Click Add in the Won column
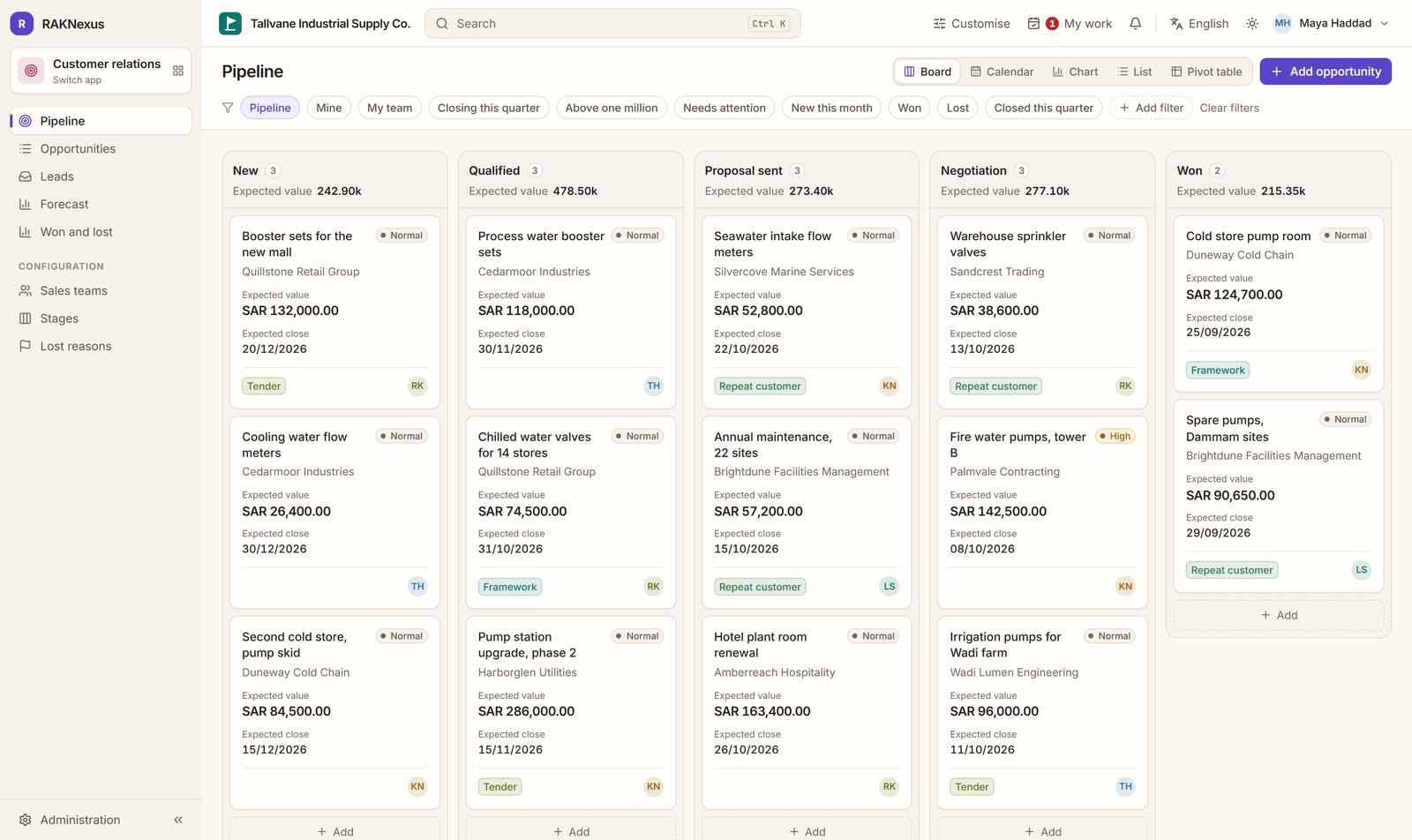 pyautogui.click(x=1279, y=615)
